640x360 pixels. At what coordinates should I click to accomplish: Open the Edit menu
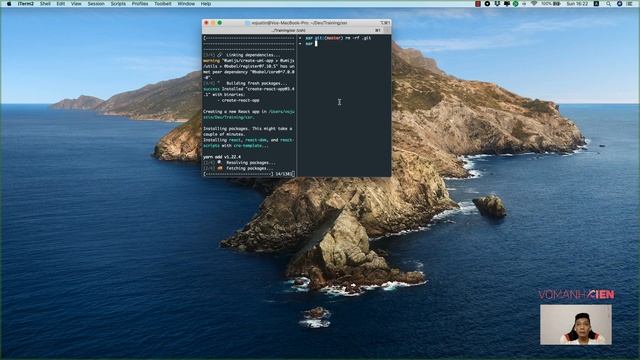(61, 4)
